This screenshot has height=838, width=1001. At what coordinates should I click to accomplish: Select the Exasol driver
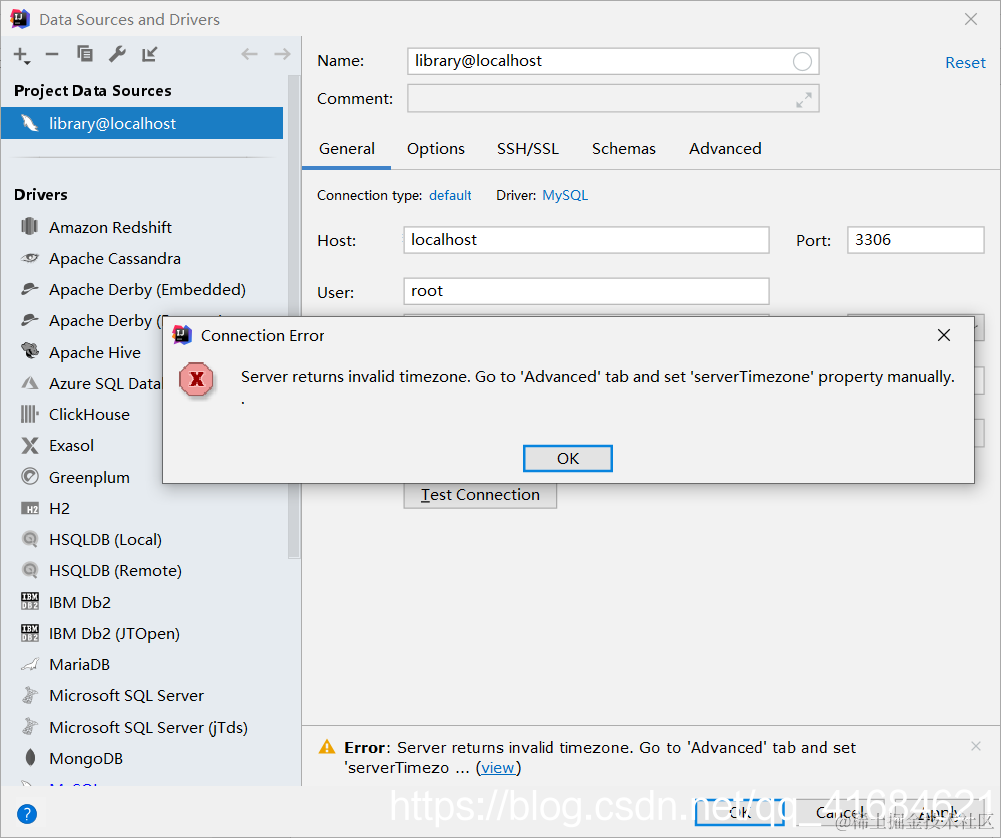click(x=72, y=445)
